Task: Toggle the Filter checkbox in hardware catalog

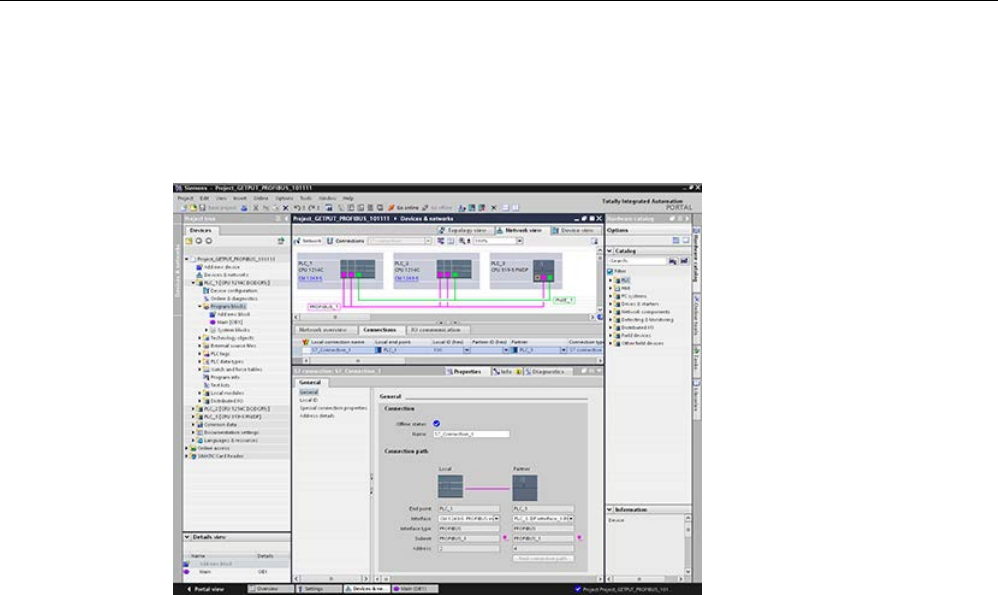Action: tap(610, 271)
